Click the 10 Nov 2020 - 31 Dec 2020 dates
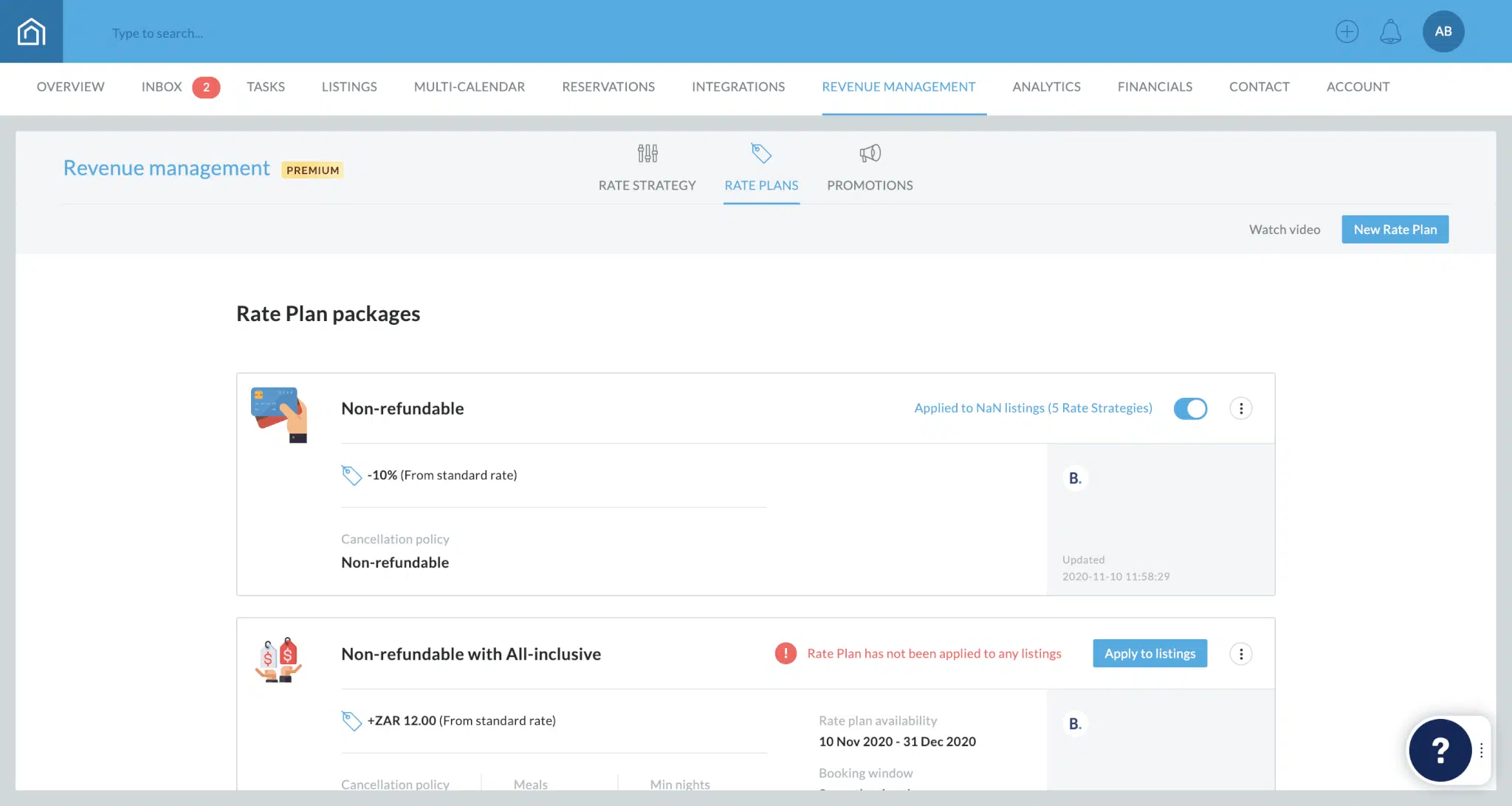 [x=897, y=742]
